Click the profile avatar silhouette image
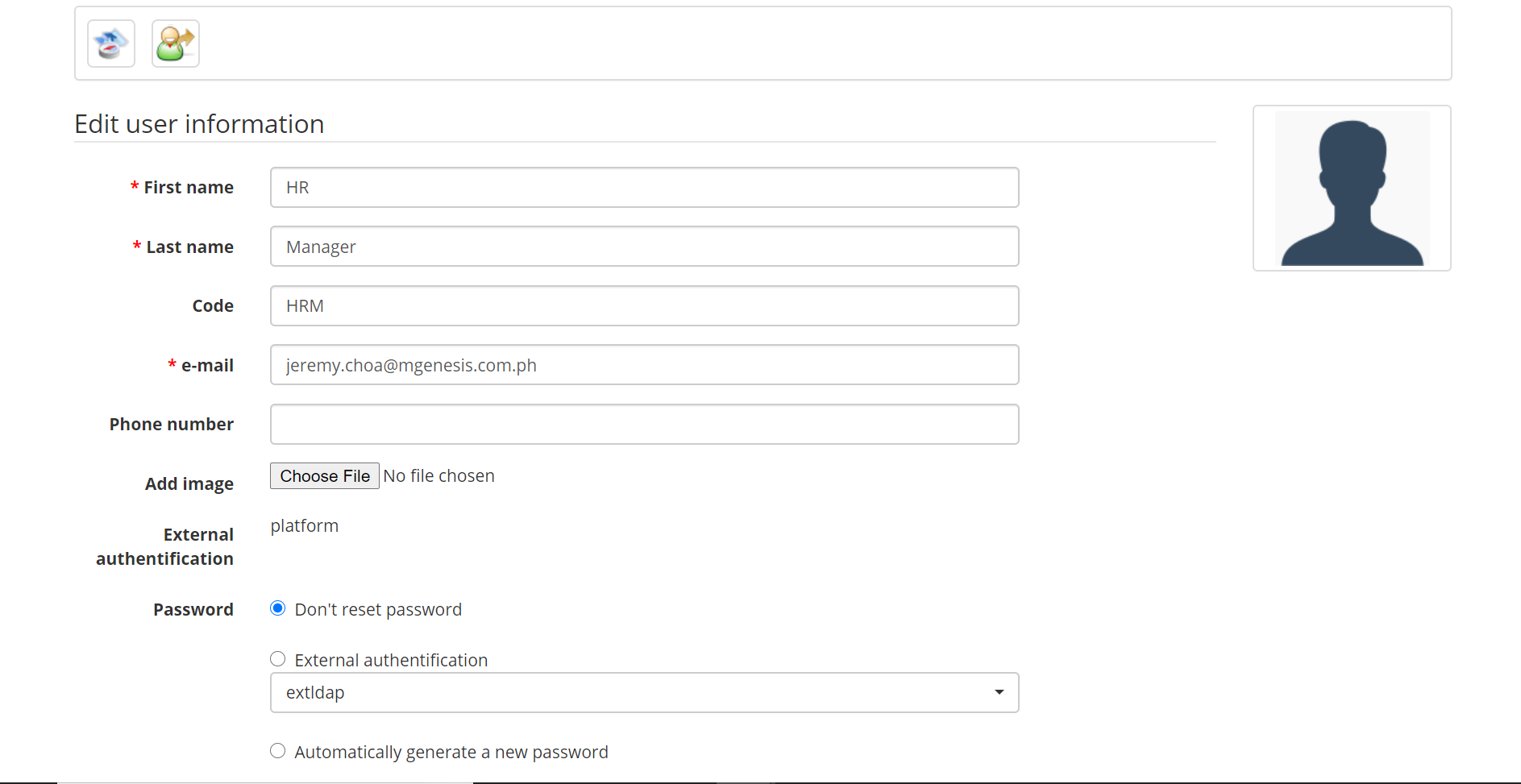The width and height of the screenshot is (1521, 784). [x=1351, y=188]
